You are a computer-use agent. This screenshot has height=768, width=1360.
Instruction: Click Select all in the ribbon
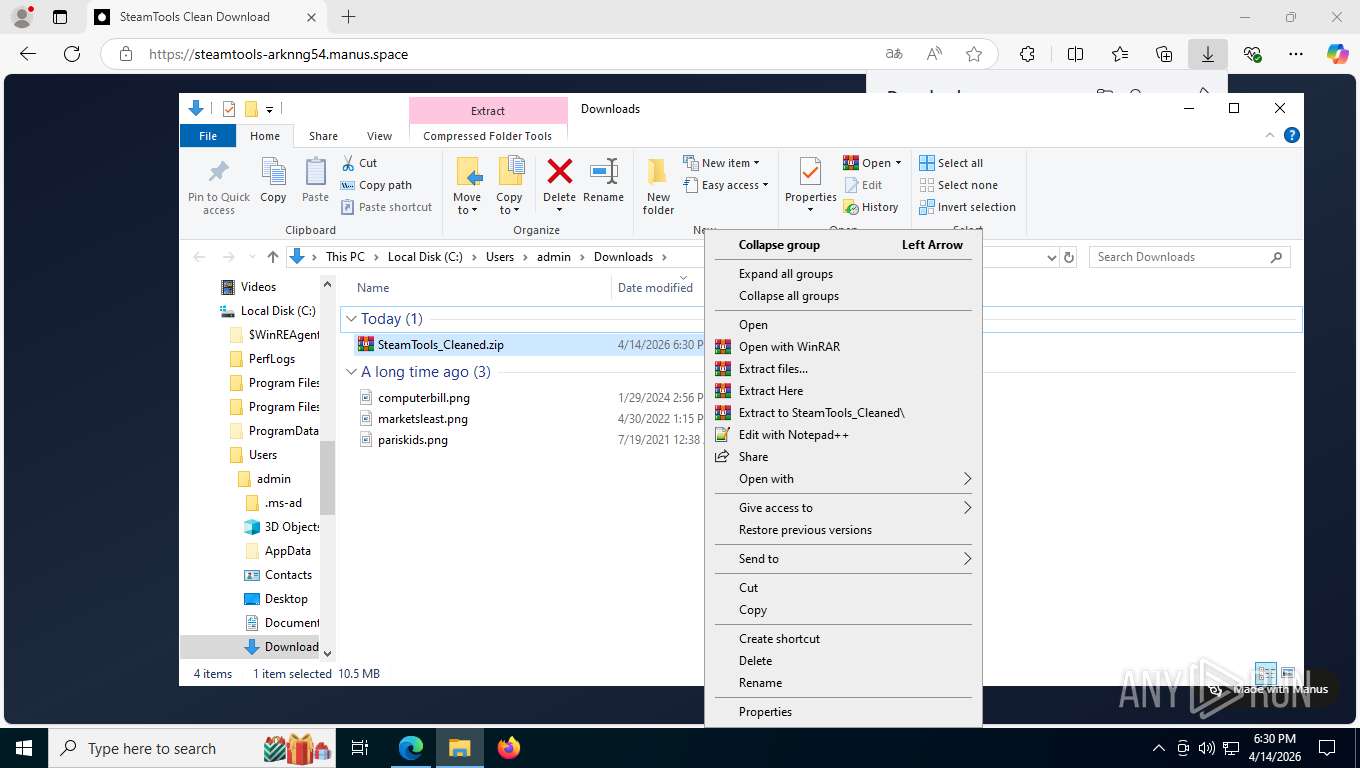point(951,163)
